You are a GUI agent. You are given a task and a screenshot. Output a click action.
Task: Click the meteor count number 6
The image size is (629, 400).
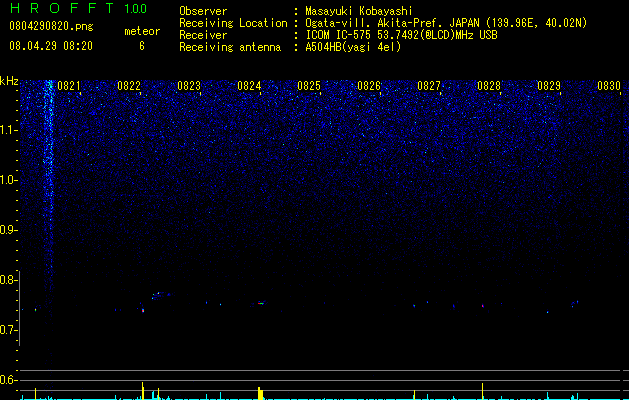pos(142,46)
